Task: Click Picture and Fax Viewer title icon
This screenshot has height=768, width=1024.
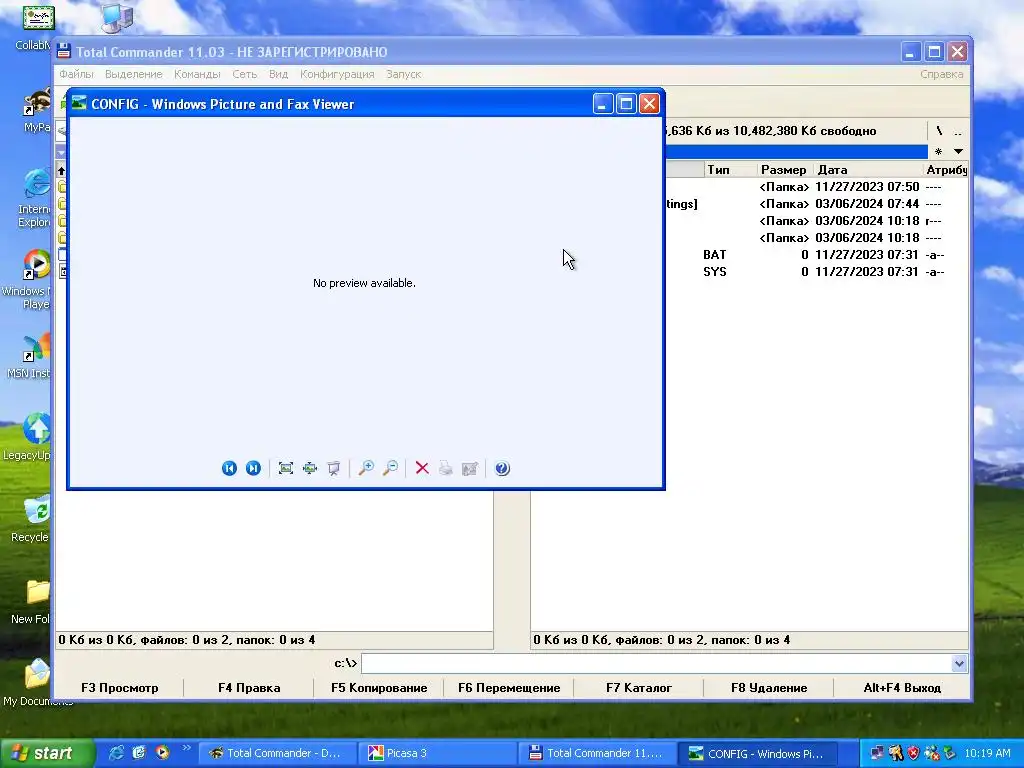Action: [80, 104]
